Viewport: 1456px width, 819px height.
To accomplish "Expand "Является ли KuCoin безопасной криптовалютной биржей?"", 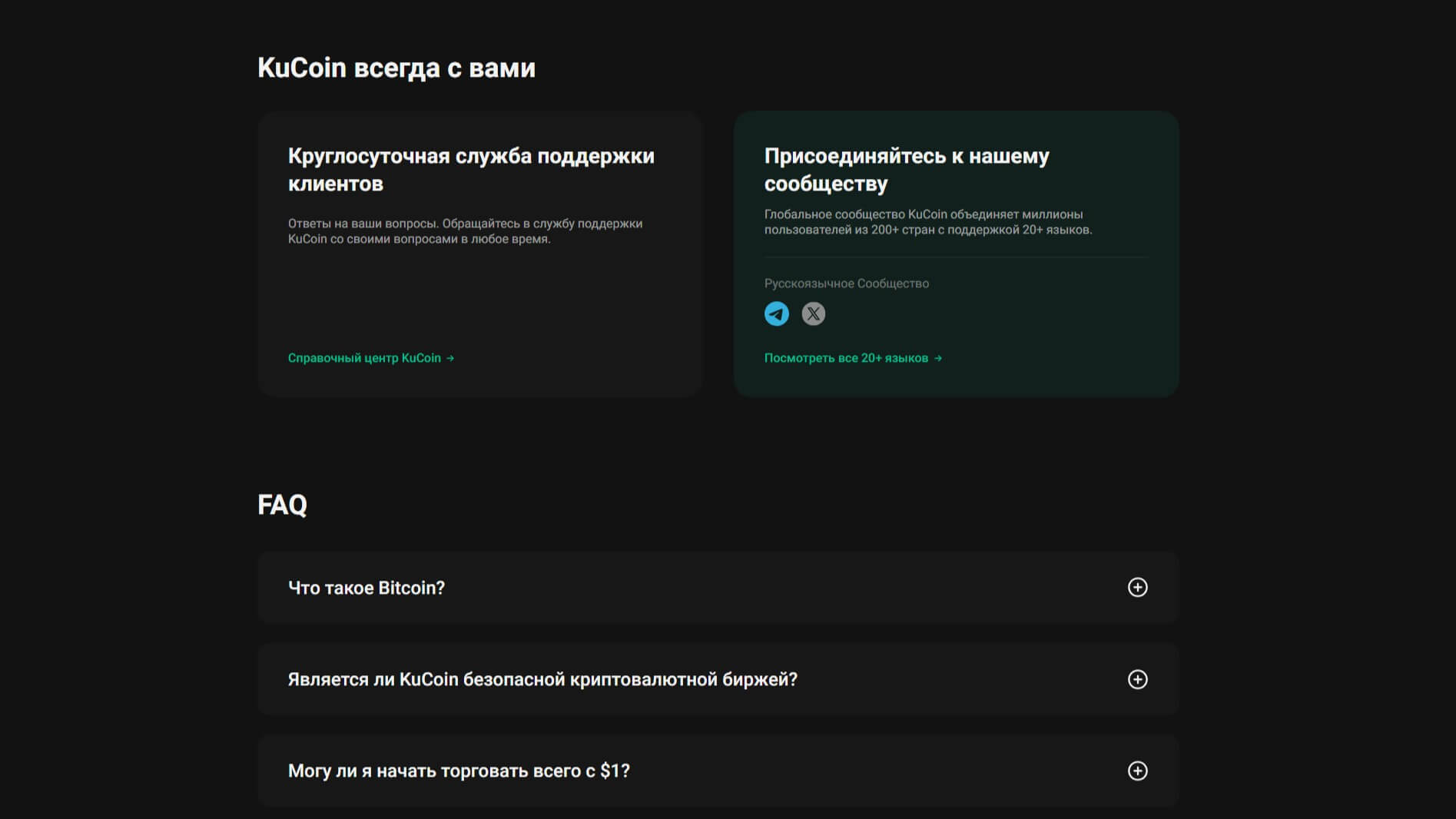I will click(x=542, y=679).
